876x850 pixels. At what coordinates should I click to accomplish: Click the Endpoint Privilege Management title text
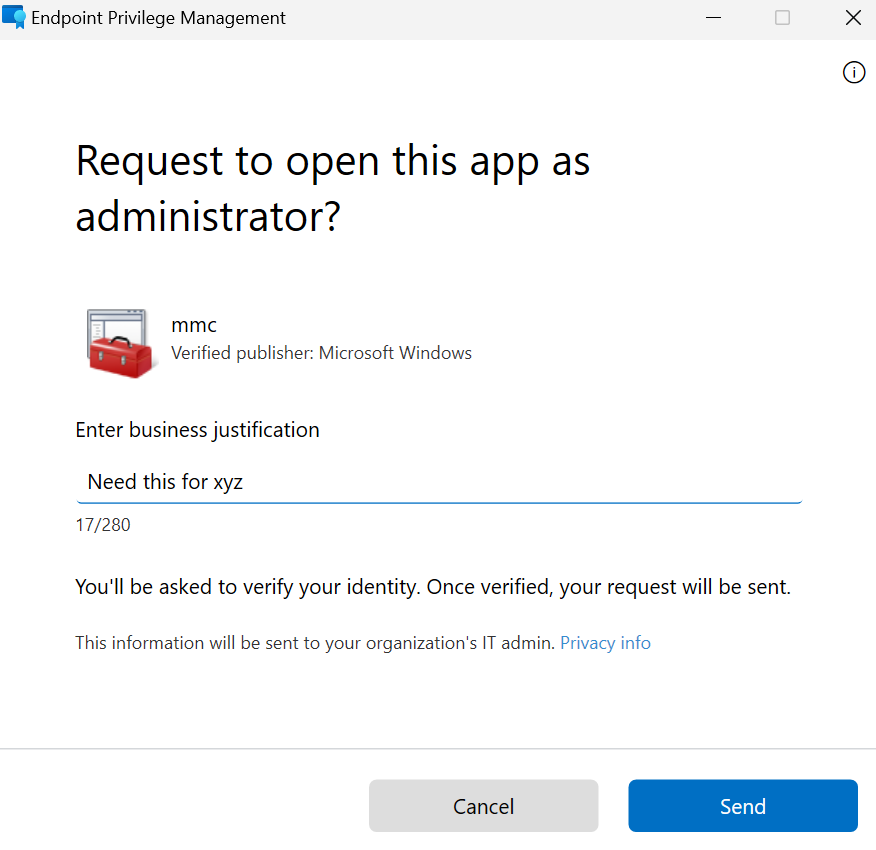click(x=158, y=17)
